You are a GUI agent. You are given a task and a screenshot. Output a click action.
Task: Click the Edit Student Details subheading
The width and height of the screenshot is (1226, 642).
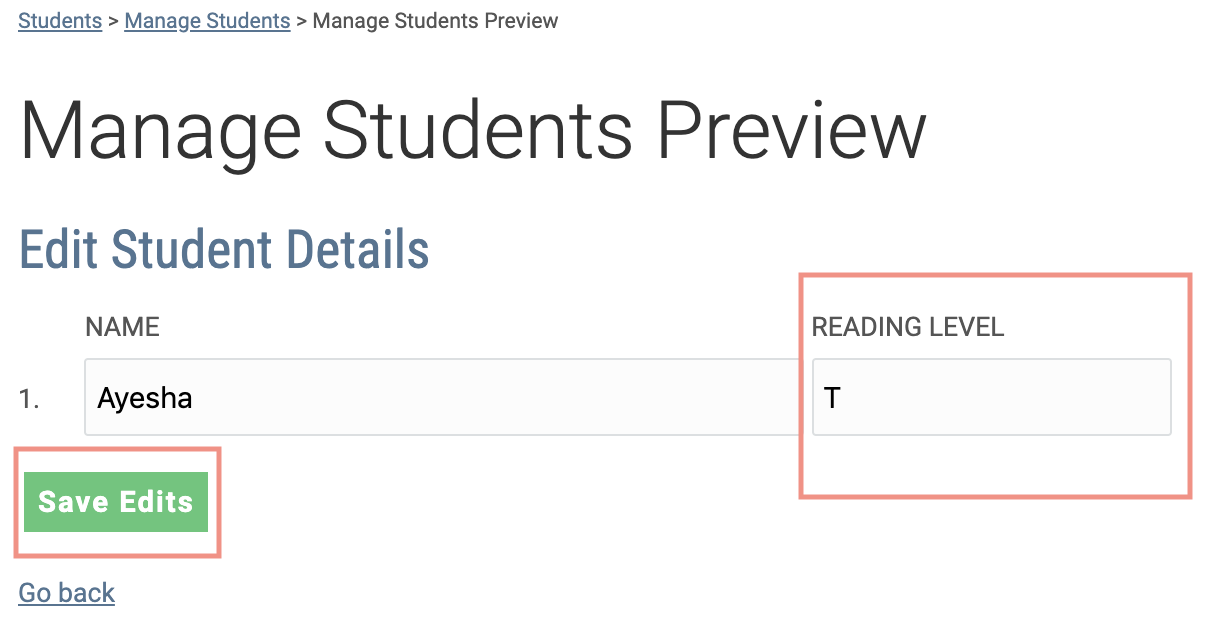[224, 250]
